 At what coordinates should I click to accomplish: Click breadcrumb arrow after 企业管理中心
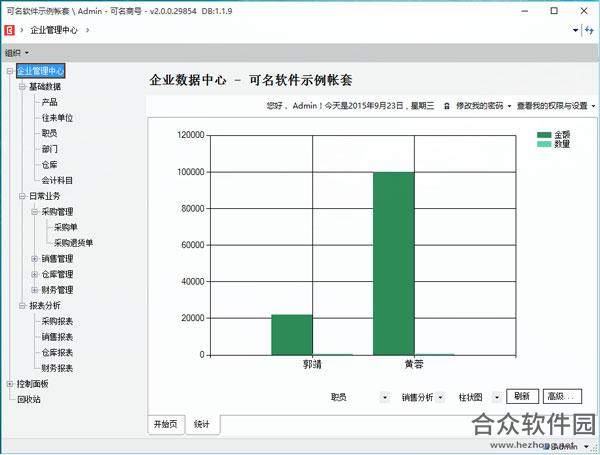(88, 30)
